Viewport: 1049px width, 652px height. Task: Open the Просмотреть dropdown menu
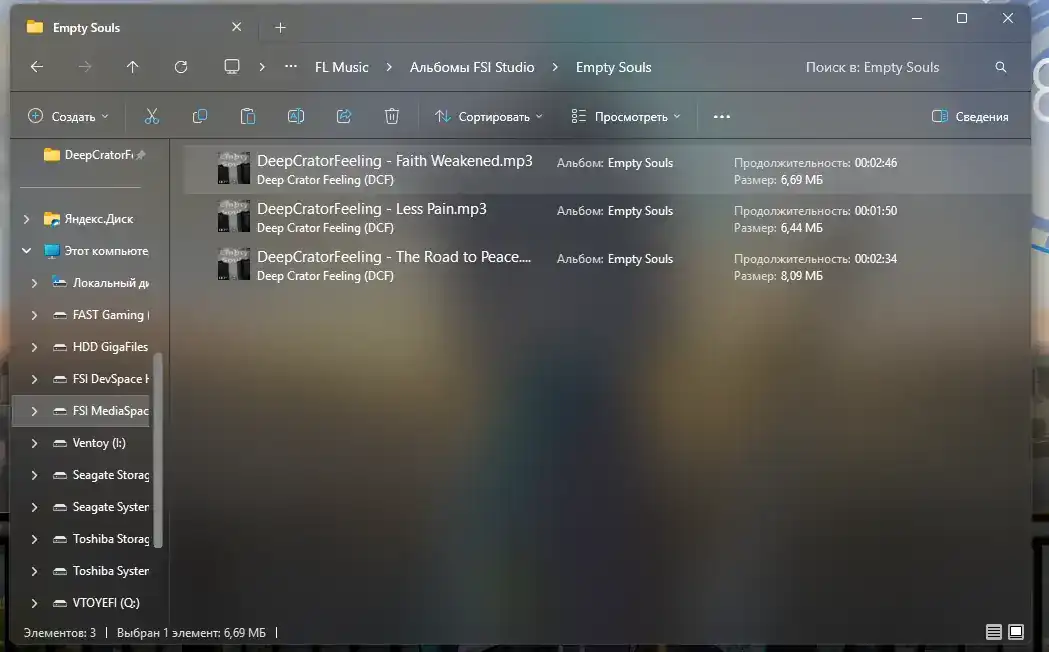pos(626,116)
